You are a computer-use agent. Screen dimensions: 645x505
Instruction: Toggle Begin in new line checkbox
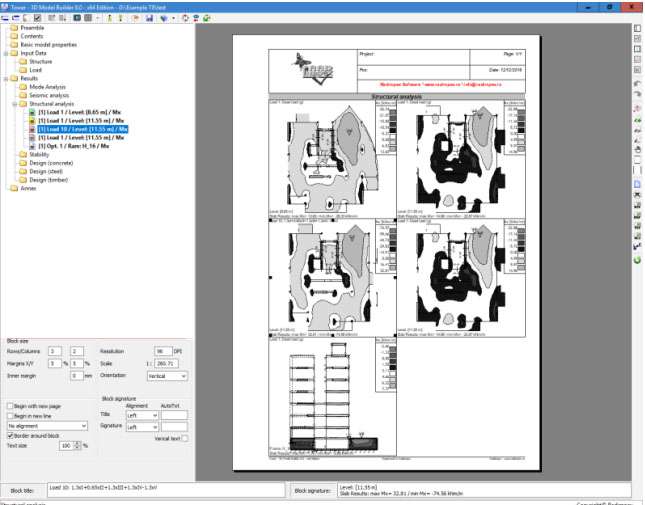pos(10,416)
